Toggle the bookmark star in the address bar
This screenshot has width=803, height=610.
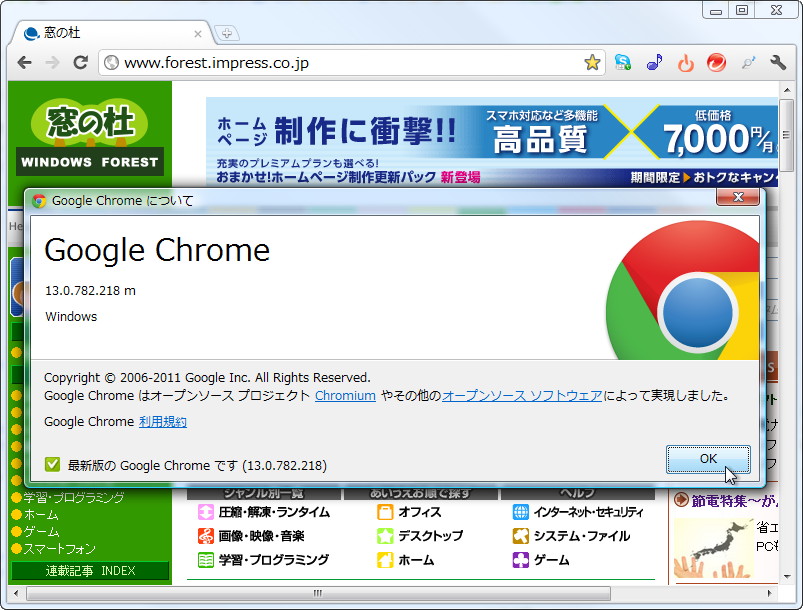(592, 62)
